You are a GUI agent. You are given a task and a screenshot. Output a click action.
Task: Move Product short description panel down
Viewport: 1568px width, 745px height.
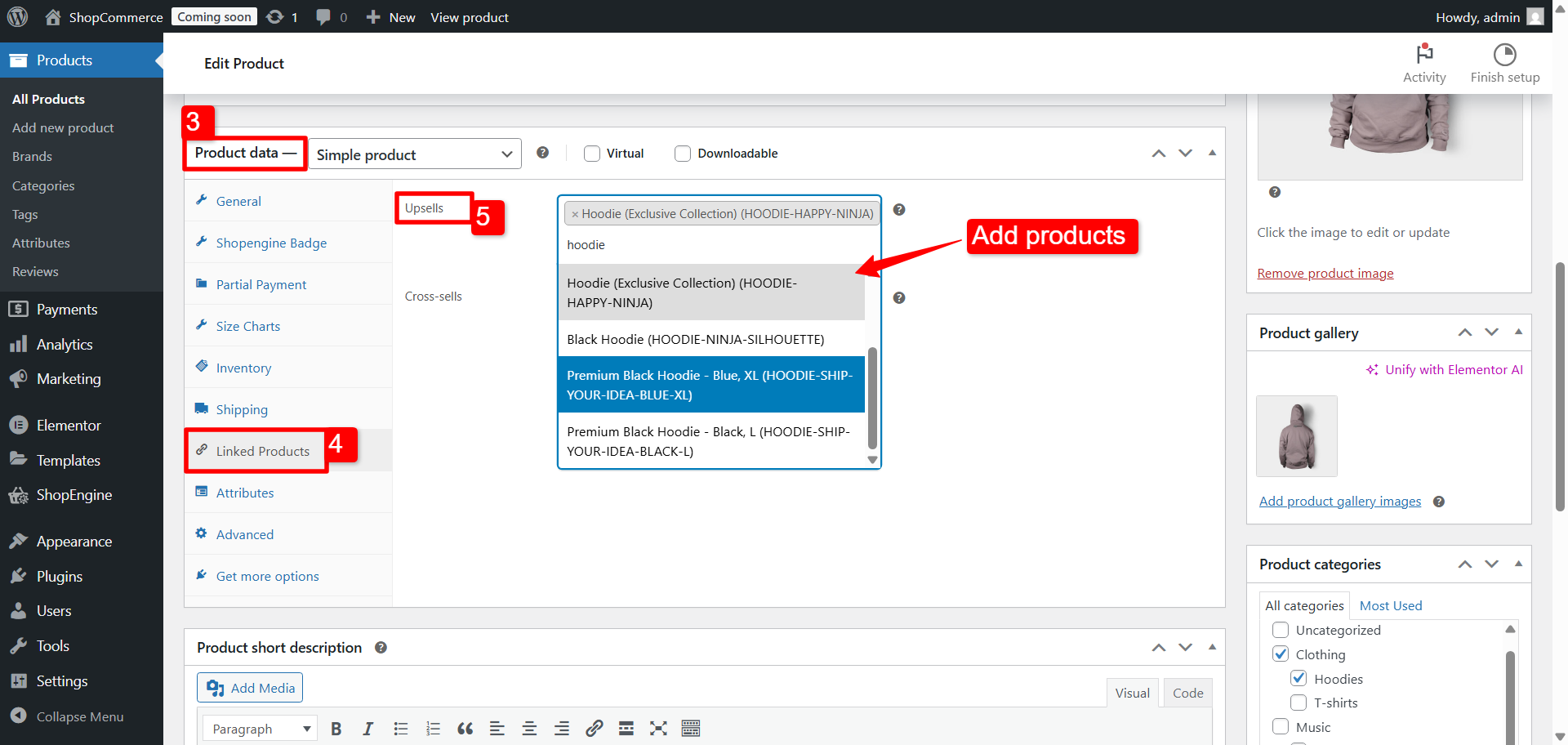pos(1186,648)
